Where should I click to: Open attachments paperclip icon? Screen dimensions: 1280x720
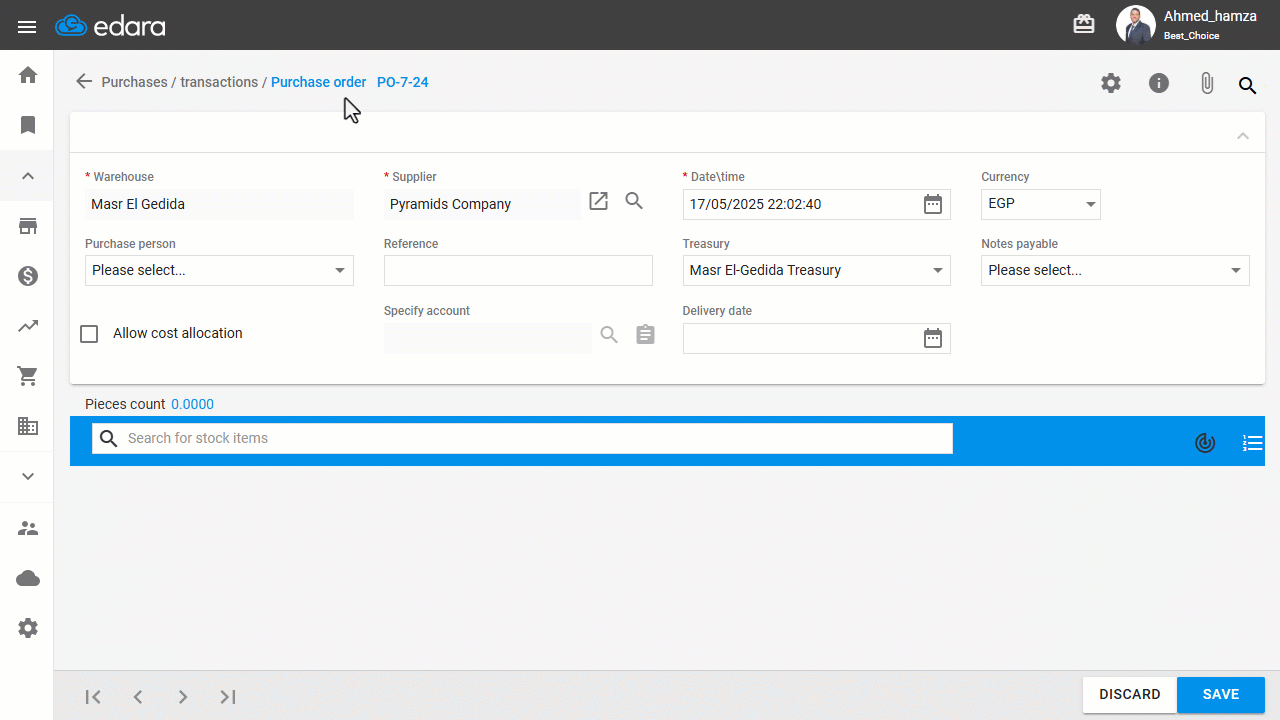pos(1207,83)
